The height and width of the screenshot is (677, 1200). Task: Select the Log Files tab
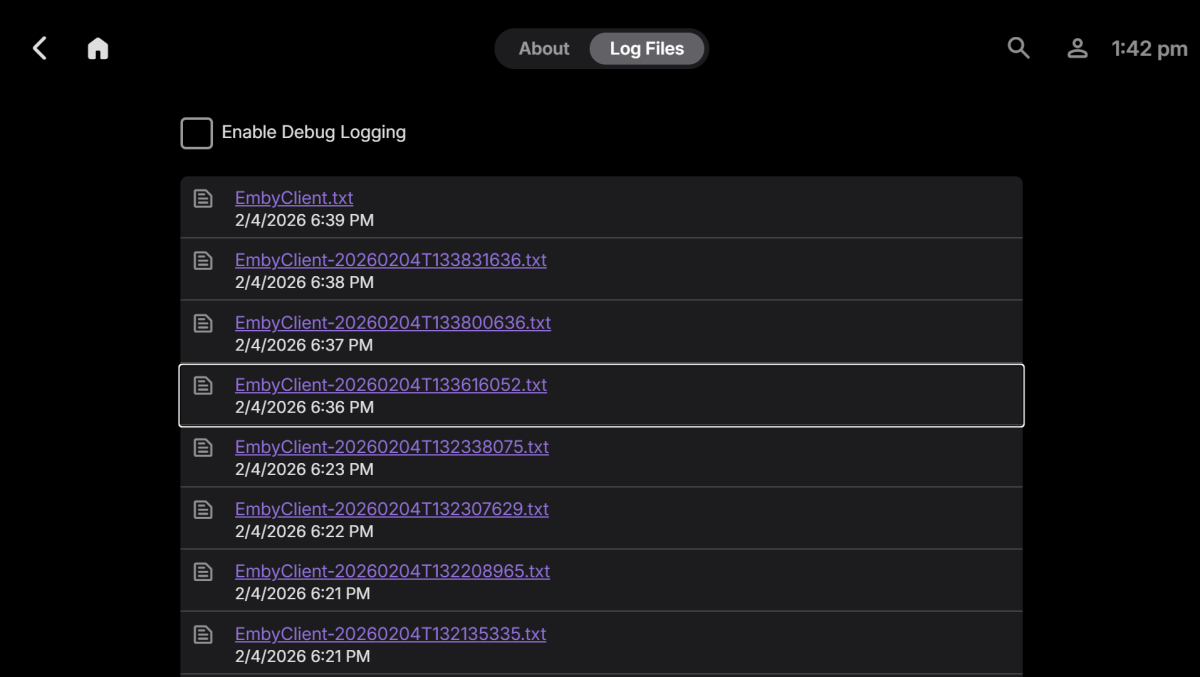[646, 47]
